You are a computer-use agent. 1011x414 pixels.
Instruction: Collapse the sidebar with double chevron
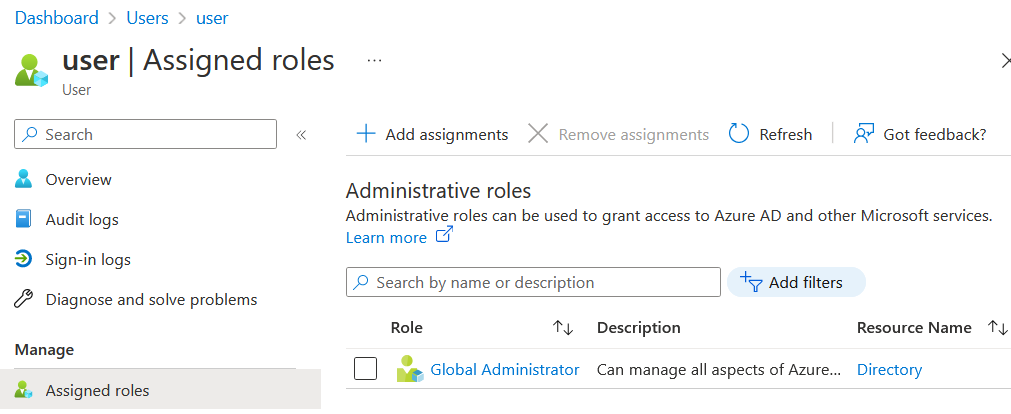point(300,135)
